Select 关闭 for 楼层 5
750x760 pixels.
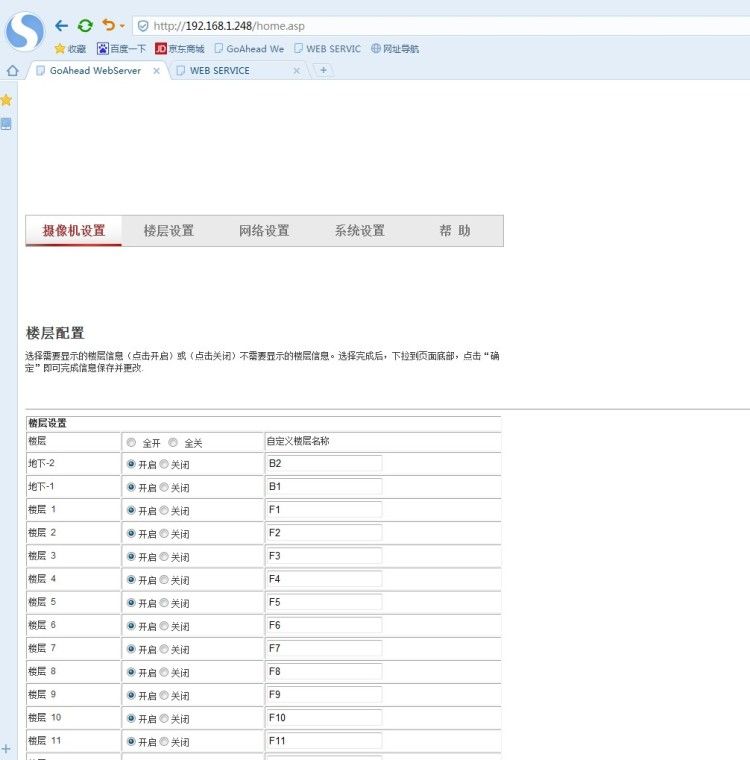[x=164, y=602]
